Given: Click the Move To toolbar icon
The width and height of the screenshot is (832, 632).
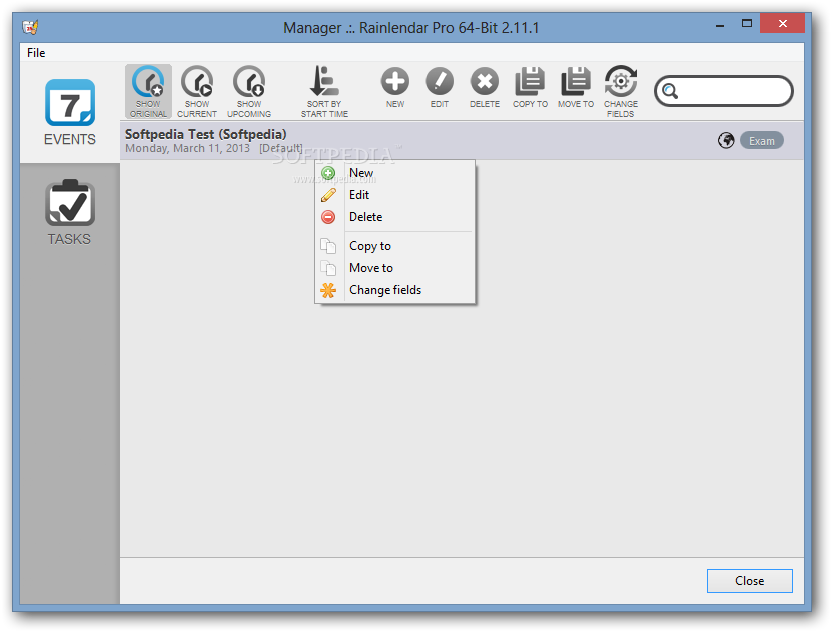Looking at the screenshot, I should [576, 88].
